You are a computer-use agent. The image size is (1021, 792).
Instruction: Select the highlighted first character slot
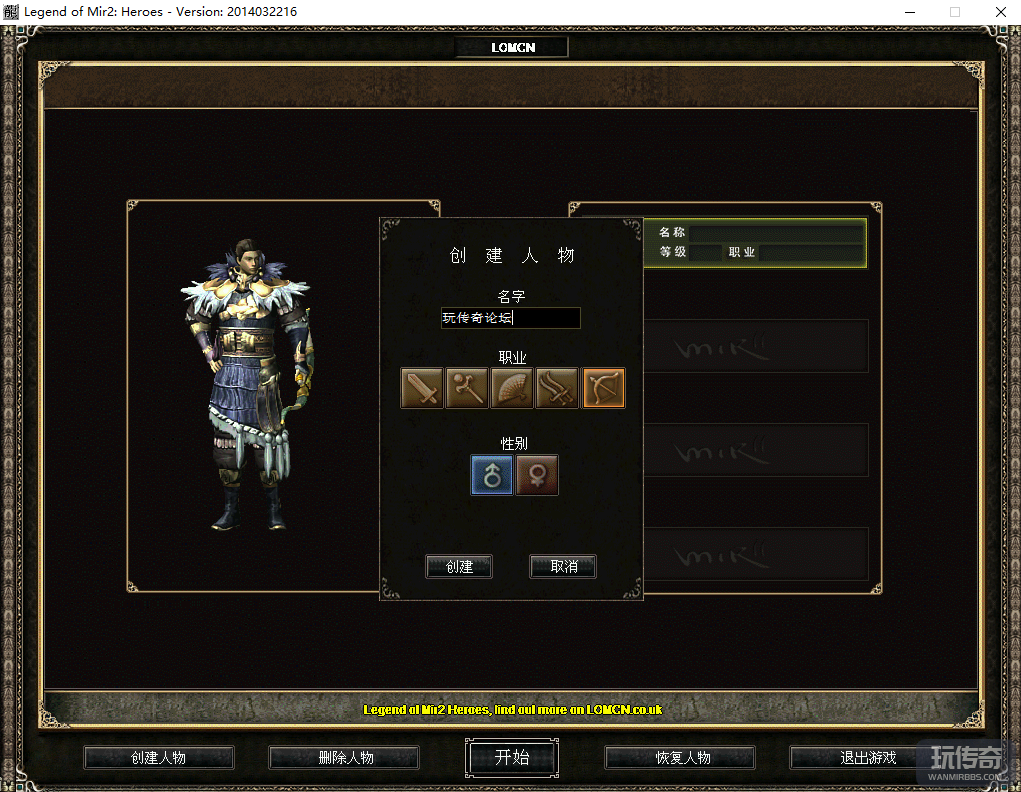755,243
